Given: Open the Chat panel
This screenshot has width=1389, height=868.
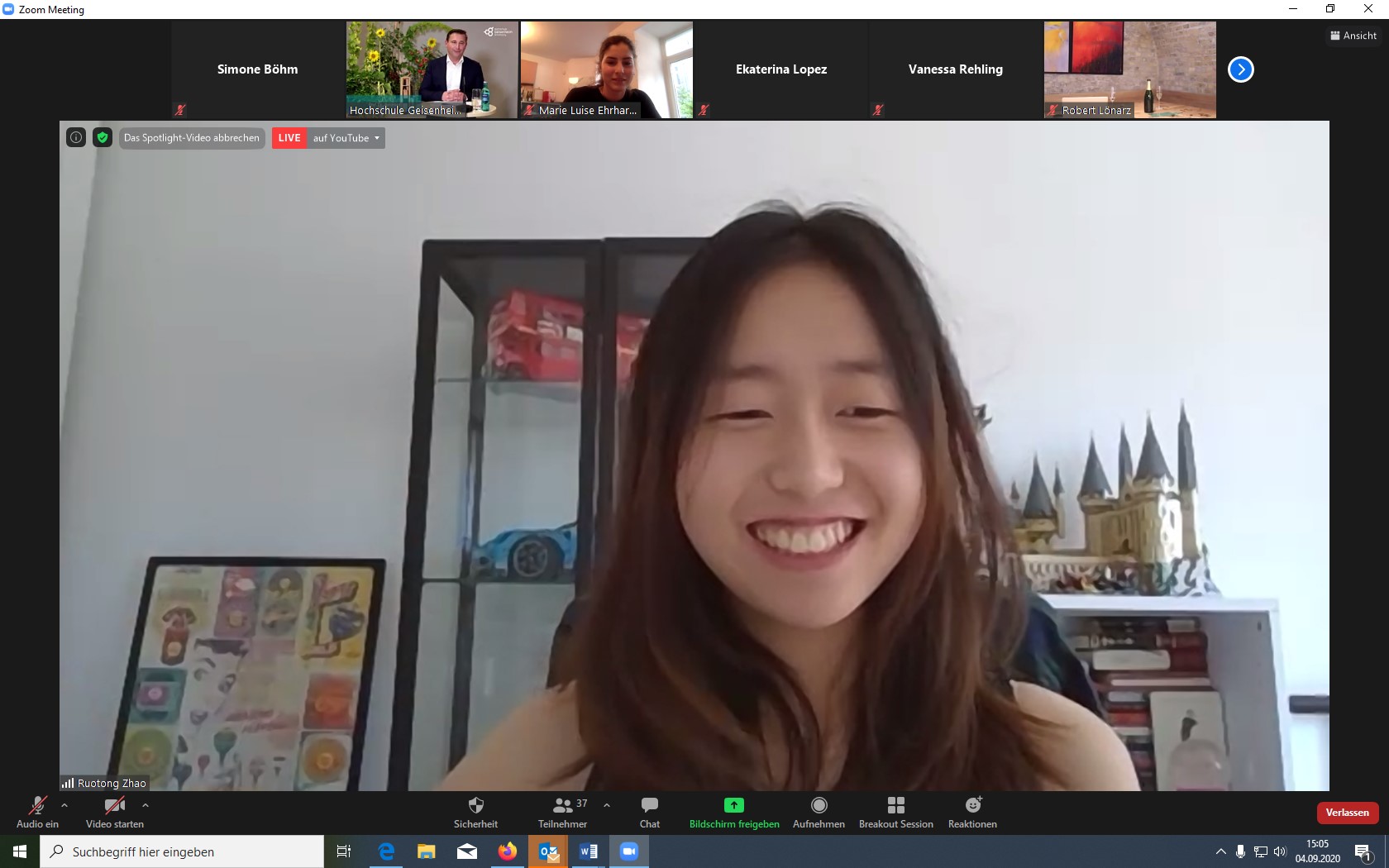Looking at the screenshot, I should coord(650,812).
